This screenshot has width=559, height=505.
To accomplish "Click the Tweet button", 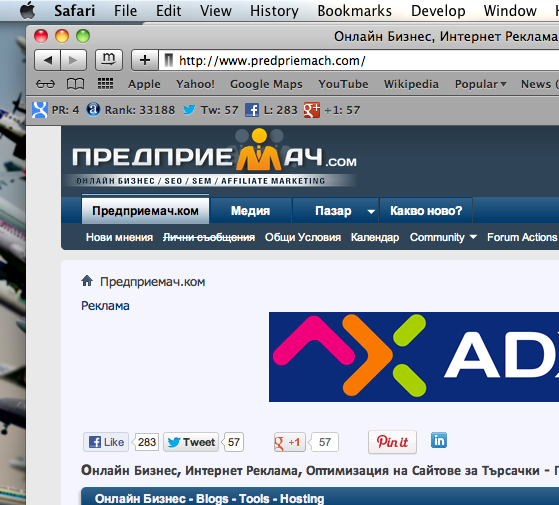I will tap(191, 442).
